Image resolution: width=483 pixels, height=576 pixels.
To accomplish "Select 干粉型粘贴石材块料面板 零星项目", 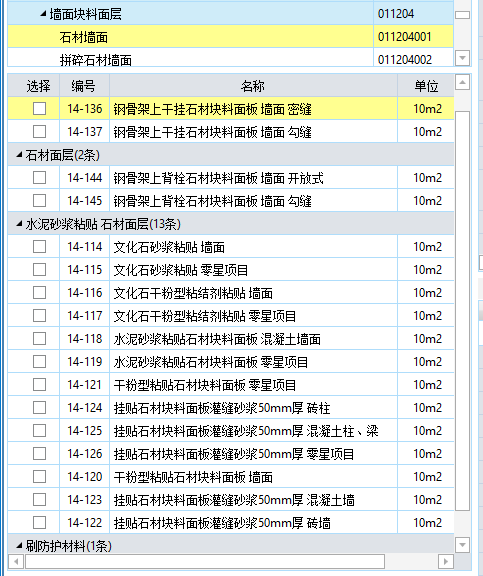I will [x=205, y=385].
